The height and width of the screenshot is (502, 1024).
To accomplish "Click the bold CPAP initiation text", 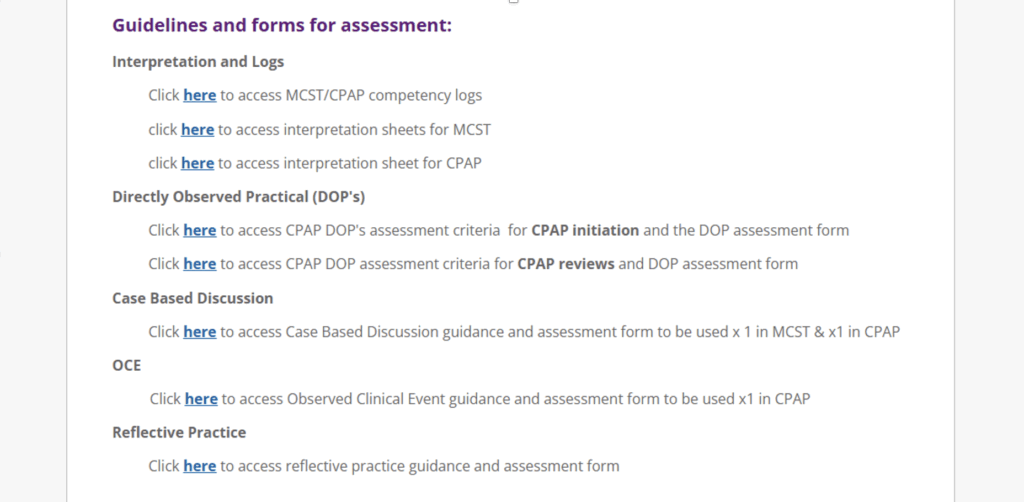I will coord(585,230).
